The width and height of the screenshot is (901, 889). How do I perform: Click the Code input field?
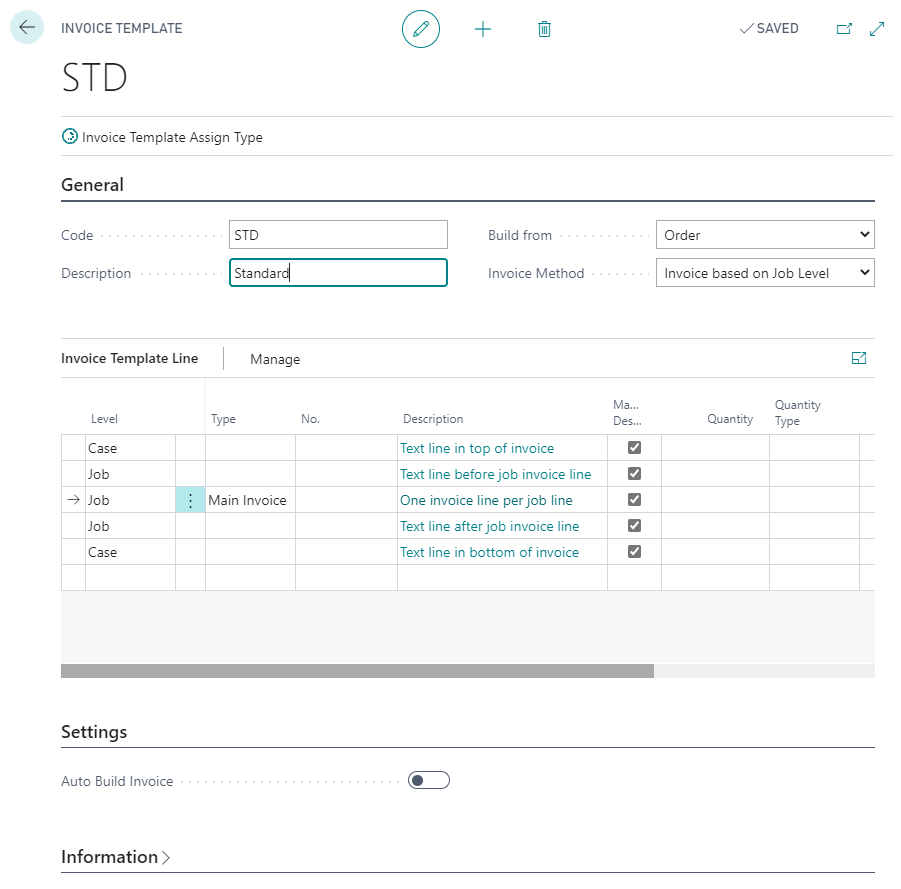coord(338,235)
